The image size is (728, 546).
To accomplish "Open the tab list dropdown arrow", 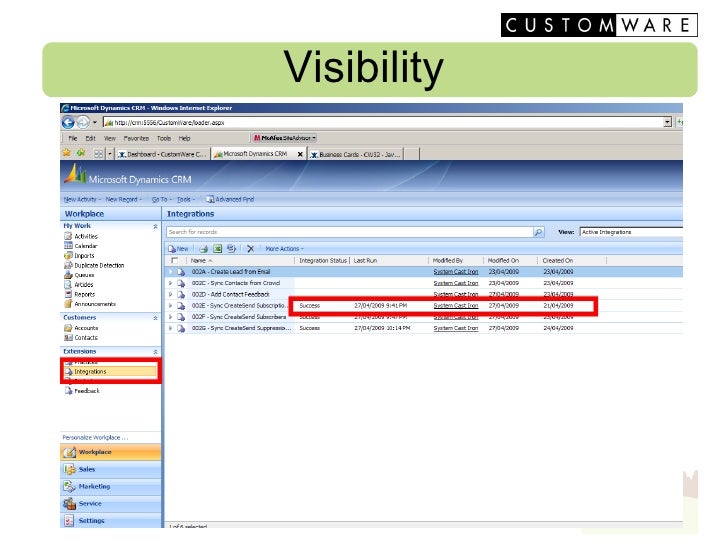I will click(x=110, y=154).
